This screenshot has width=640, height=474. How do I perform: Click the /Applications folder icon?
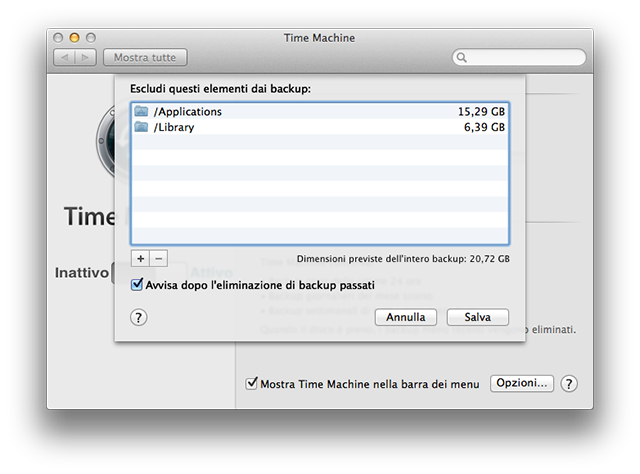point(141,111)
